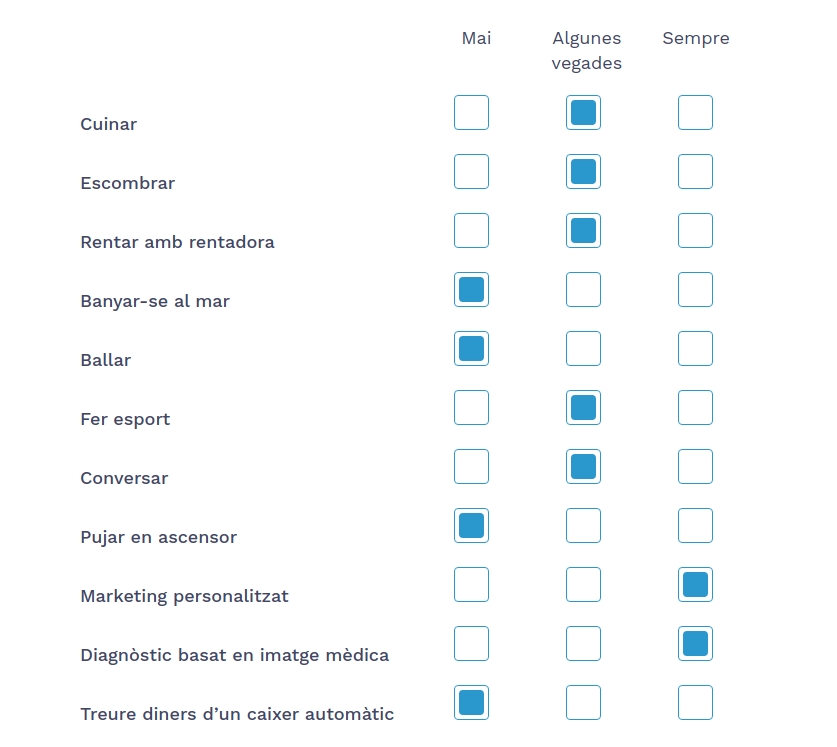Select 'Algunes vegades' for Pujar en ascensor

click(x=583, y=526)
